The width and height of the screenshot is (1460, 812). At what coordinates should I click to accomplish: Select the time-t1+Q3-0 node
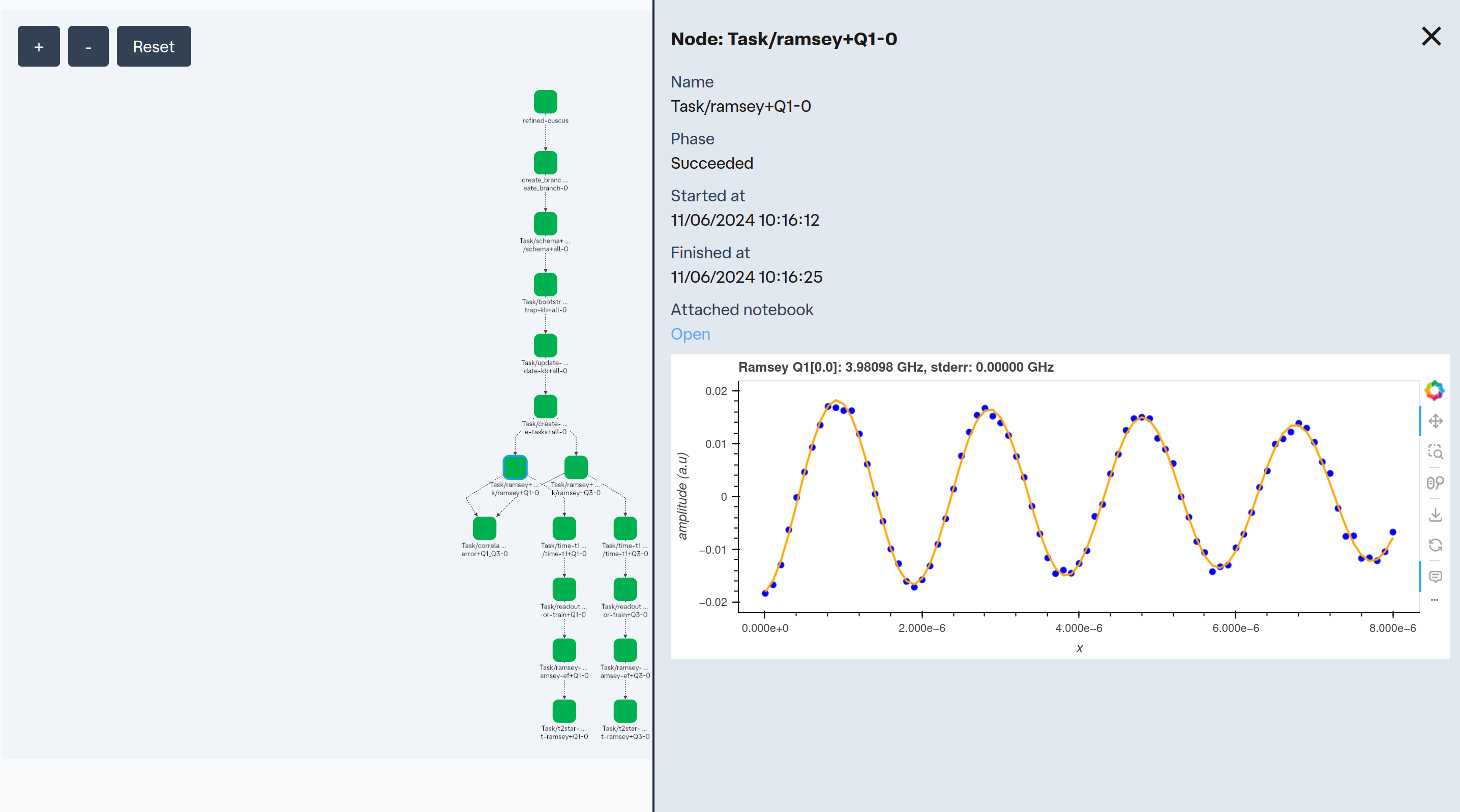[x=625, y=528]
